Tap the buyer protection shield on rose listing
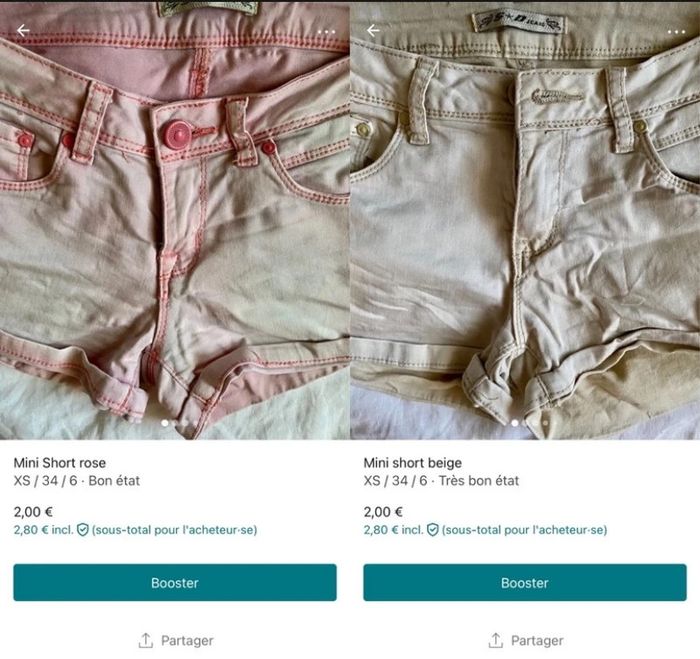Screen dimensions: 700x659 (x=82, y=530)
